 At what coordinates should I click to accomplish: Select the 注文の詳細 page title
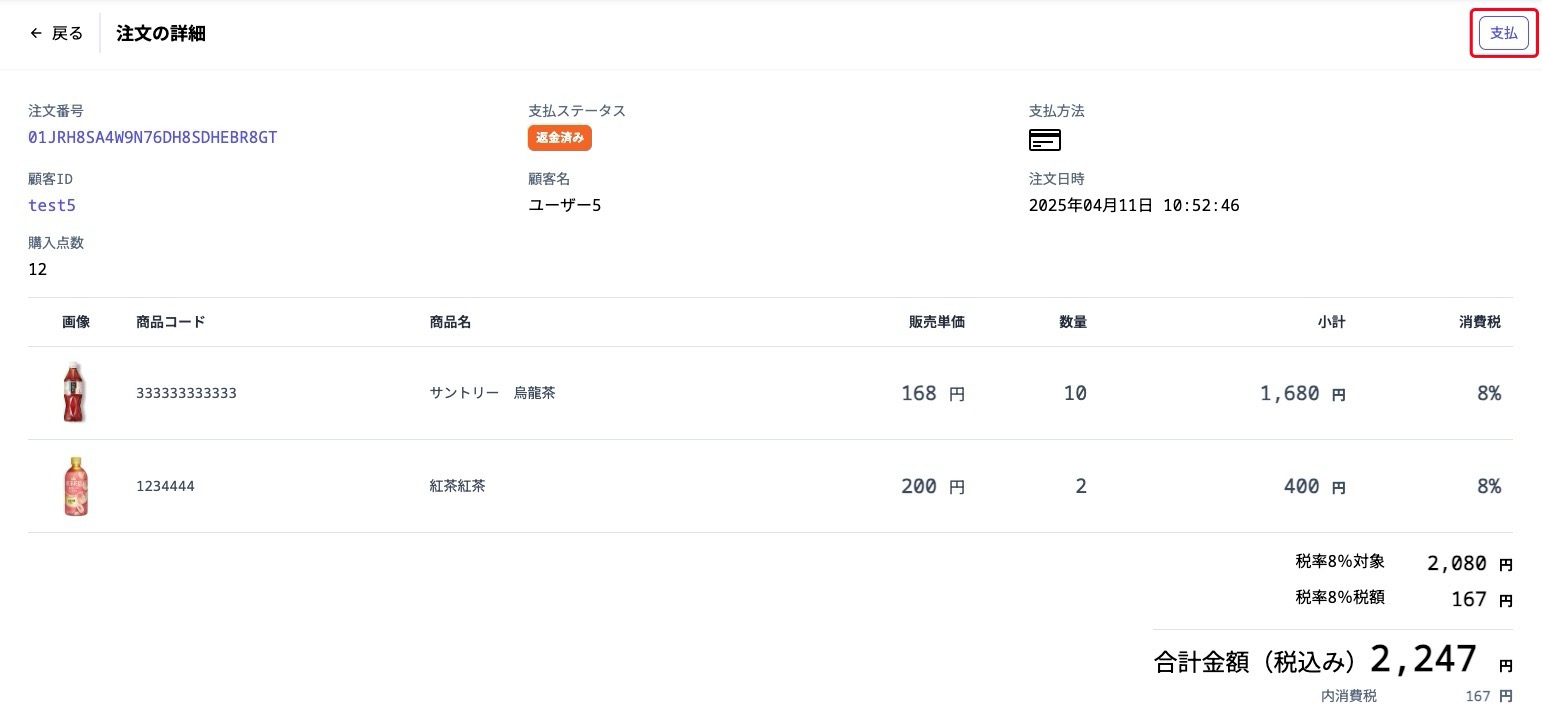[160, 32]
